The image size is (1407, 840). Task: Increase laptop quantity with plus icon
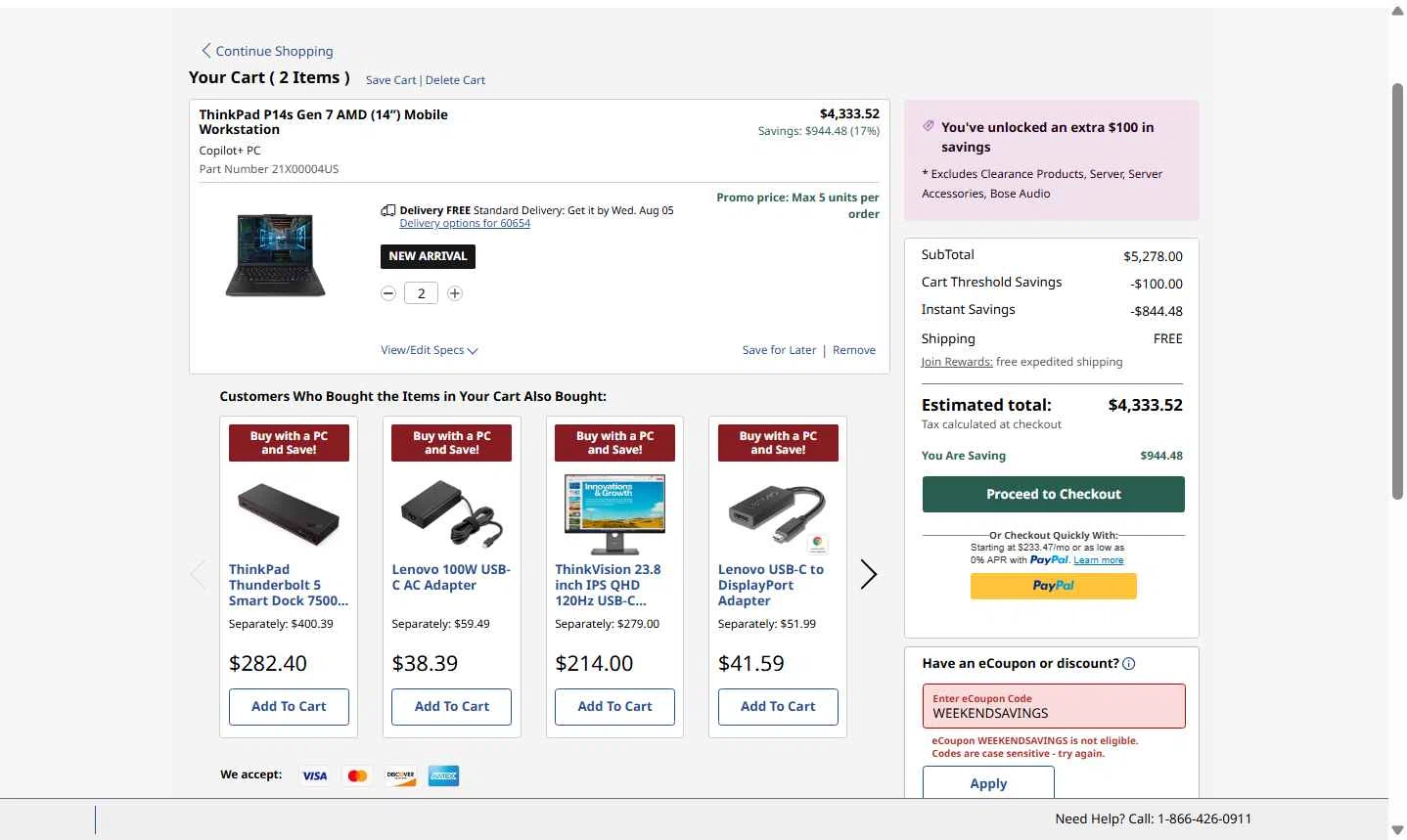pos(455,293)
